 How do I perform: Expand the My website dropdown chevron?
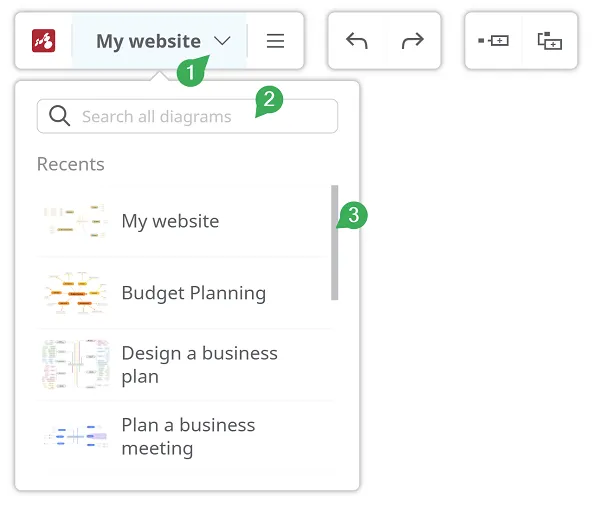pos(223,41)
